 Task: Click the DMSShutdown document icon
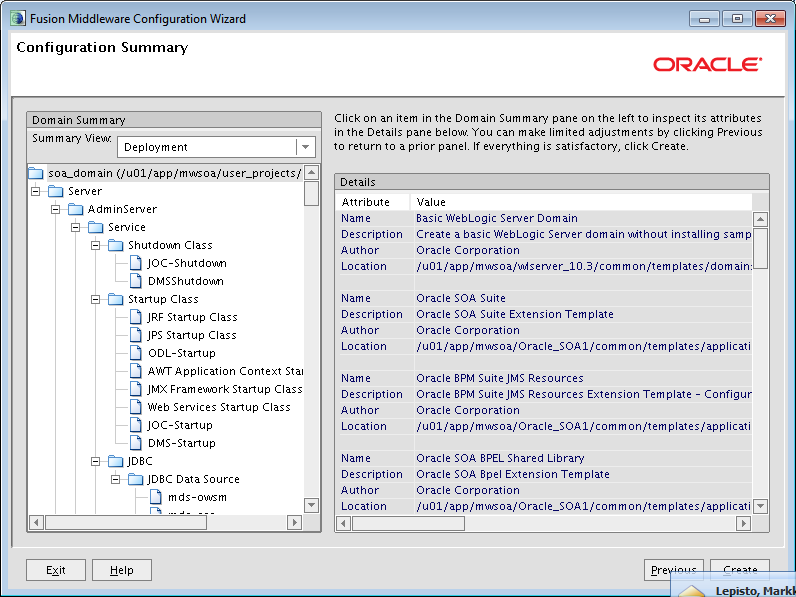click(136, 281)
